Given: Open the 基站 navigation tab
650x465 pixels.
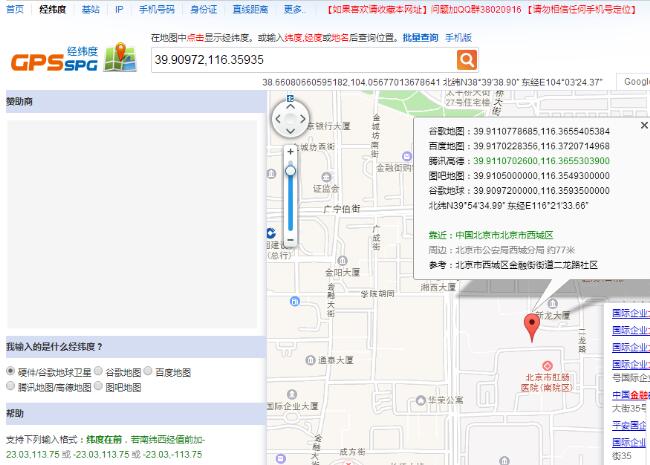Looking at the screenshot, I should [90, 9].
